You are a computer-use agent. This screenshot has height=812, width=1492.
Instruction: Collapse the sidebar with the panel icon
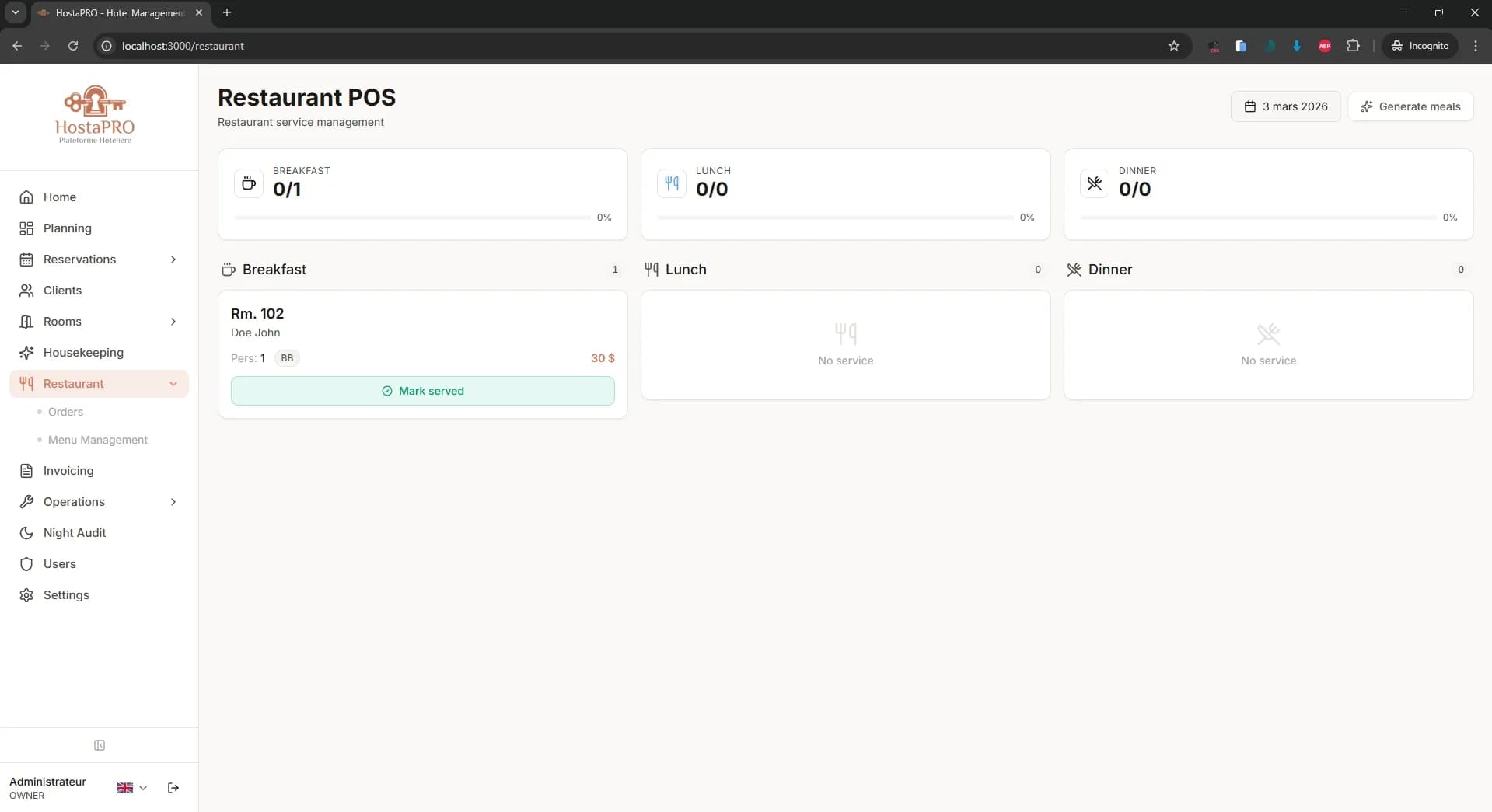pyautogui.click(x=99, y=745)
